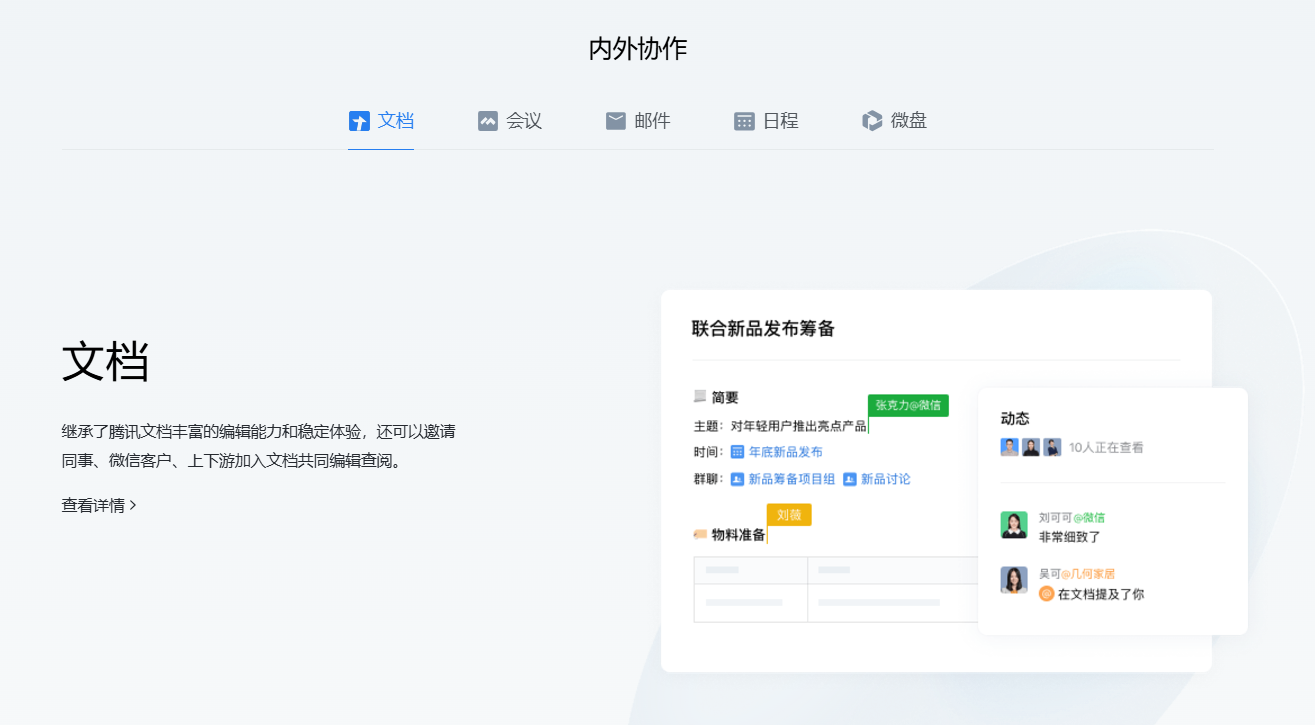Click the third viewer avatar under 动态

(1053, 447)
